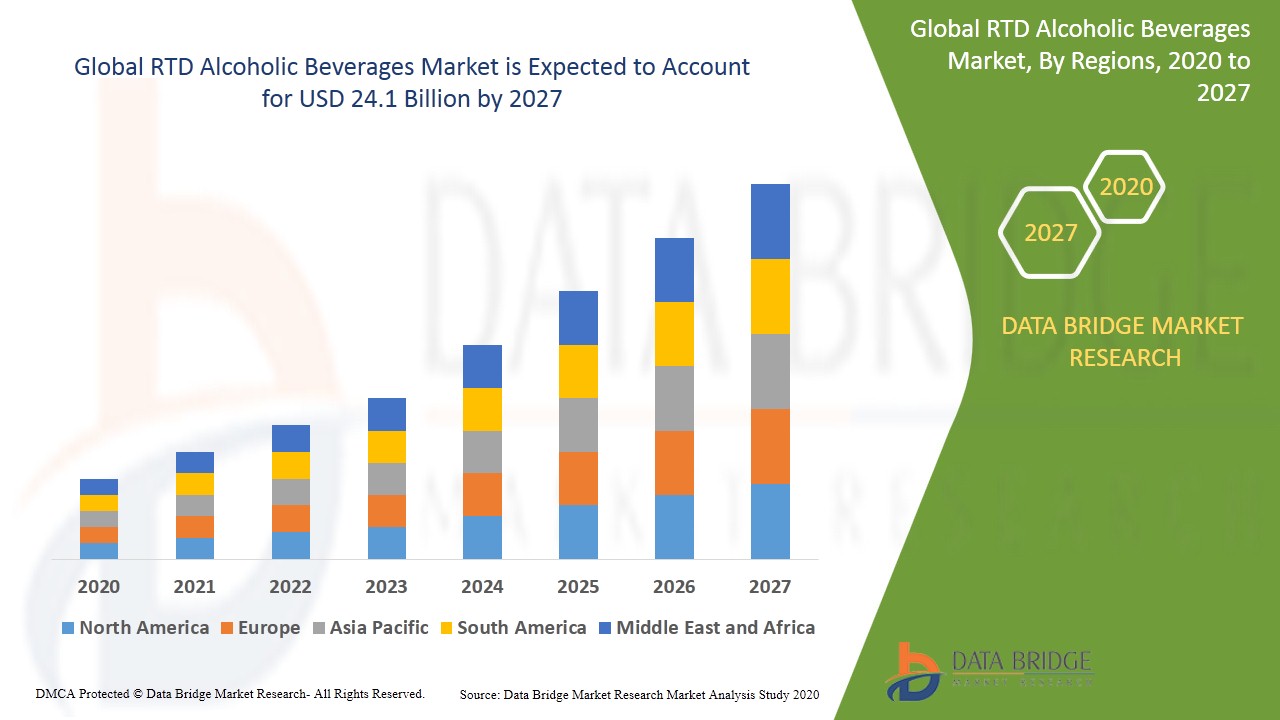This screenshot has width=1280, height=720.
Task: Click the 2027 x-axis year label
Action: [770, 587]
